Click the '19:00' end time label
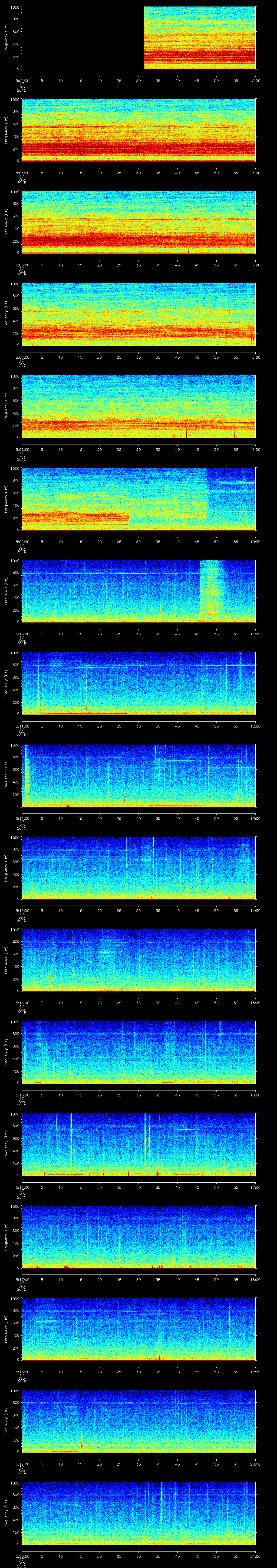 [255, 1371]
